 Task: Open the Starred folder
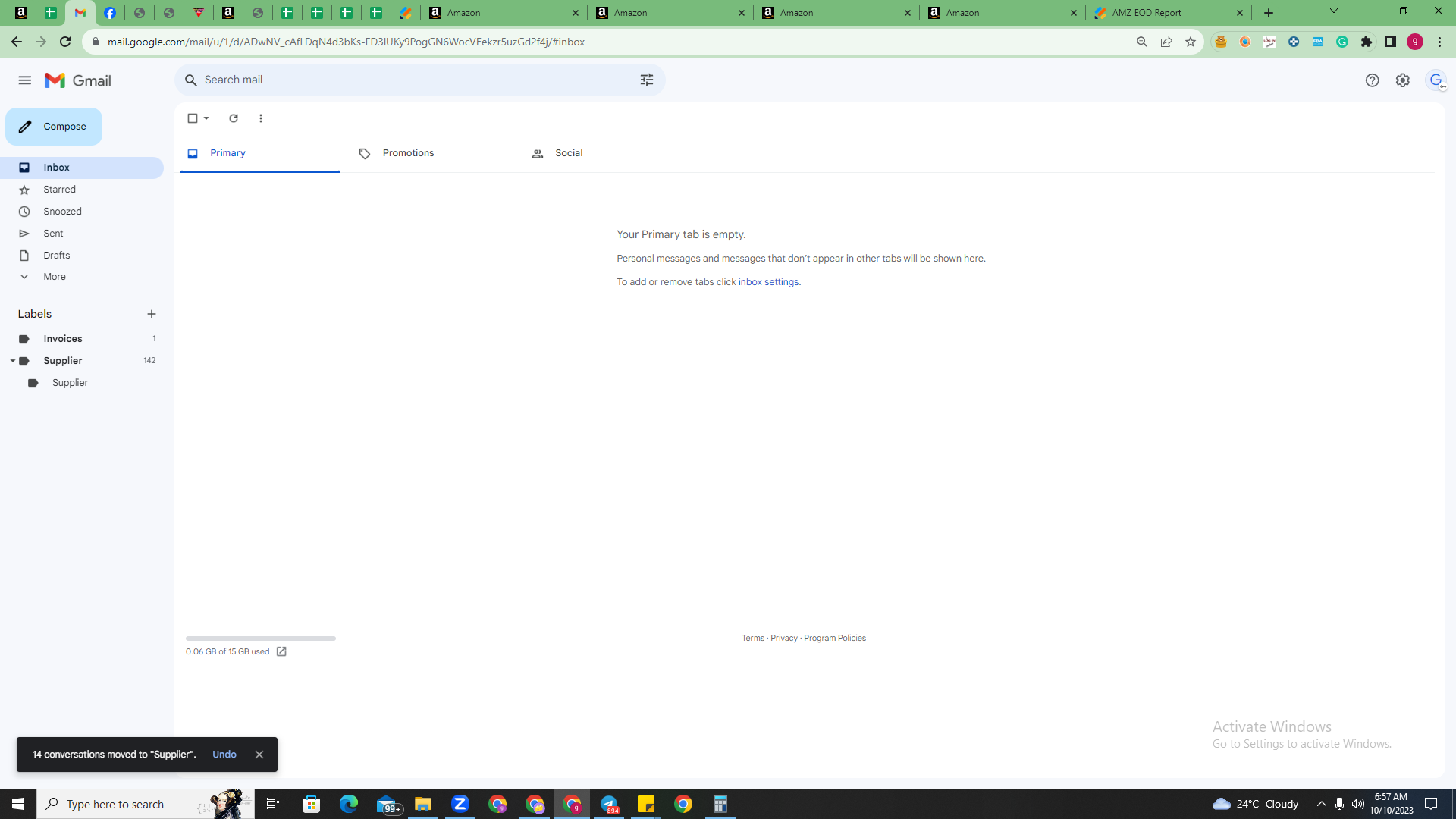coord(82,190)
